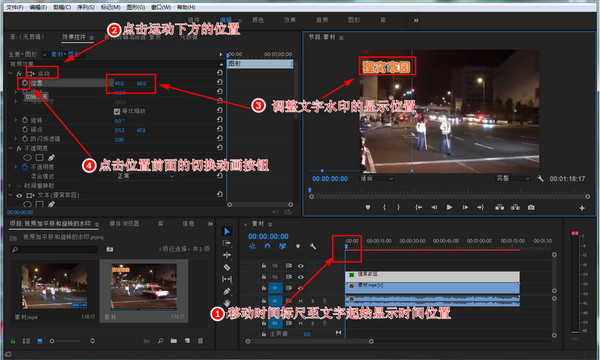The height and width of the screenshot is (360, 600).
Task: Open the 正常 blend mode dropdown
Action: (x=145, y=176)
